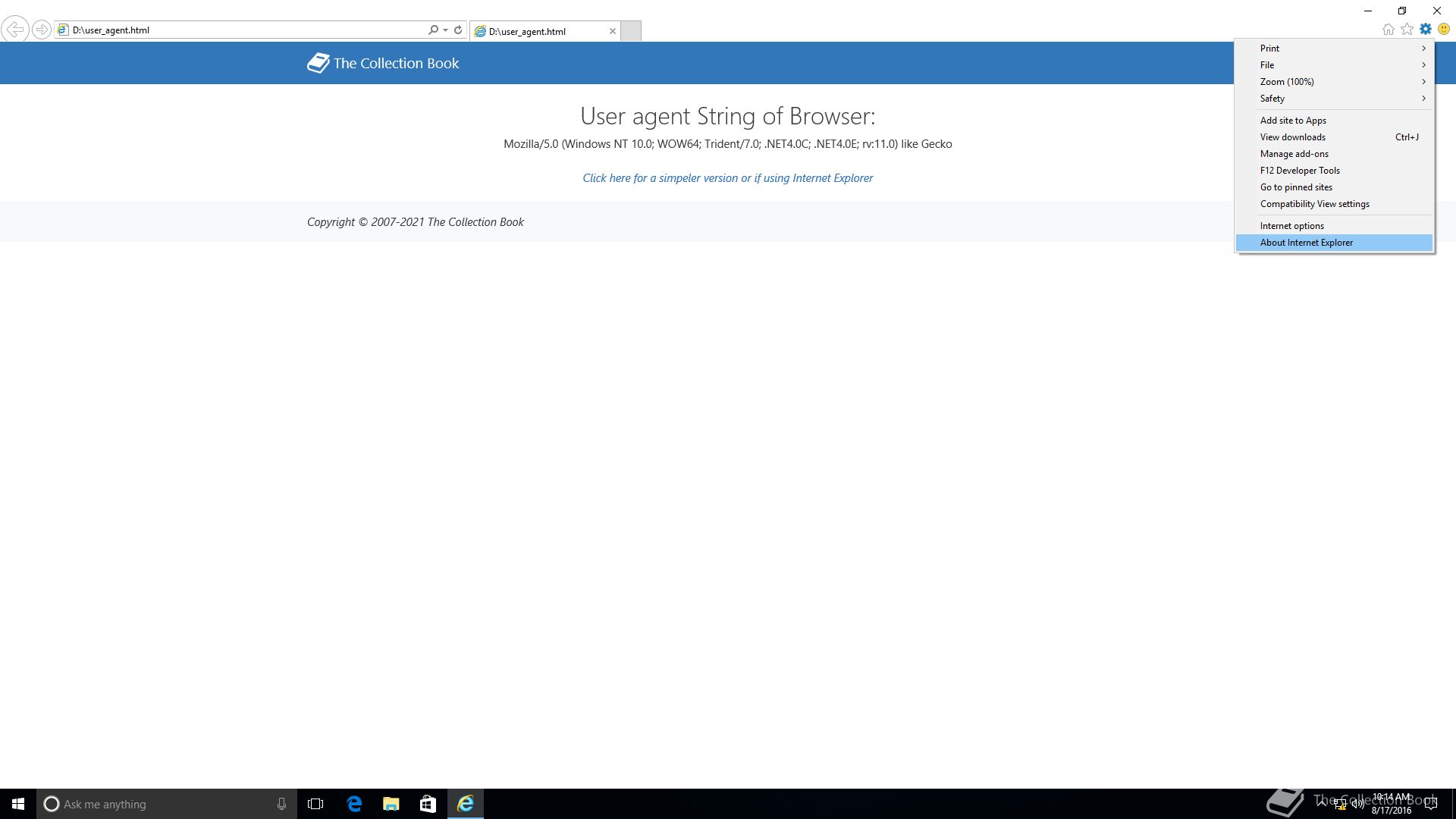Open Internet options
The image size is (1456, 819).
pos(1335,226)
